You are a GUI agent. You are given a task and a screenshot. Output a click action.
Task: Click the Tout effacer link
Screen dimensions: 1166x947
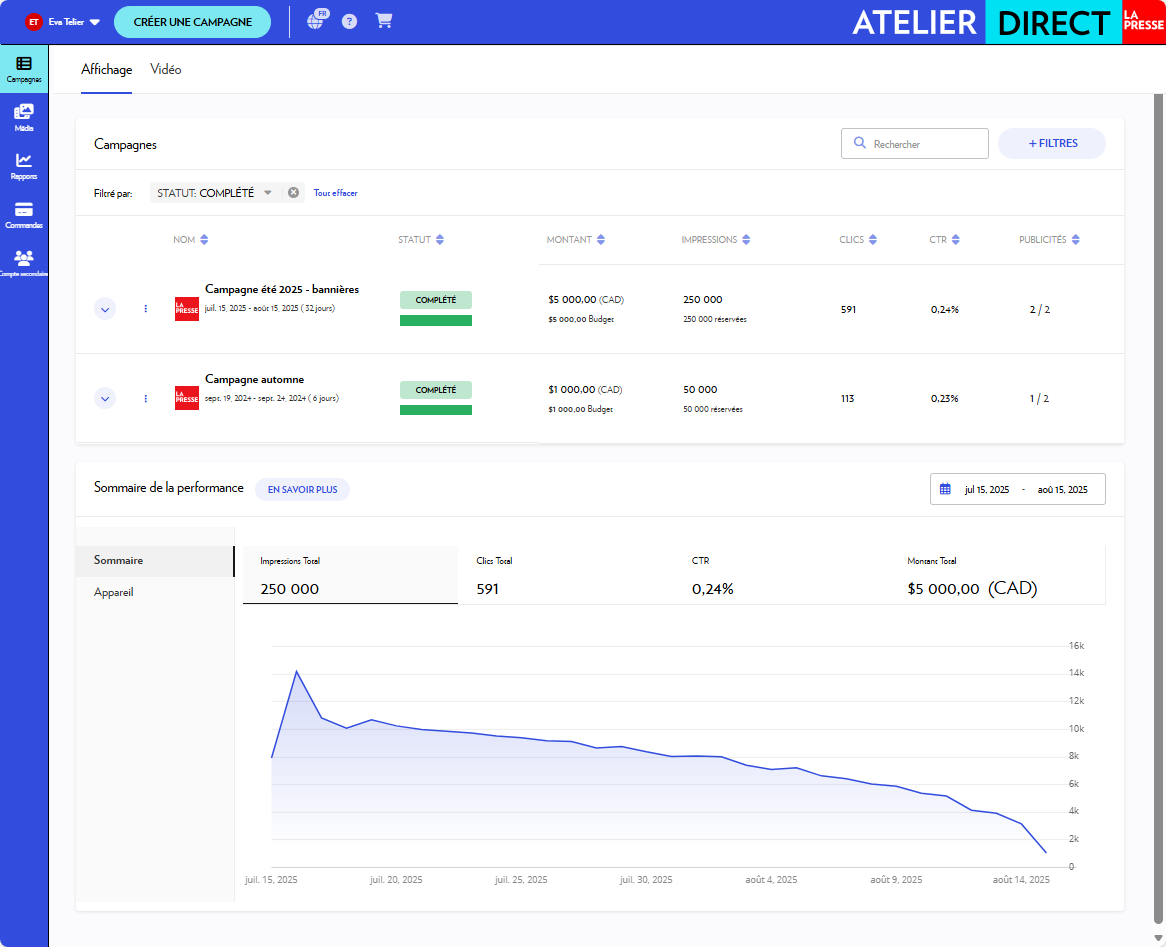tap(335, 193)
